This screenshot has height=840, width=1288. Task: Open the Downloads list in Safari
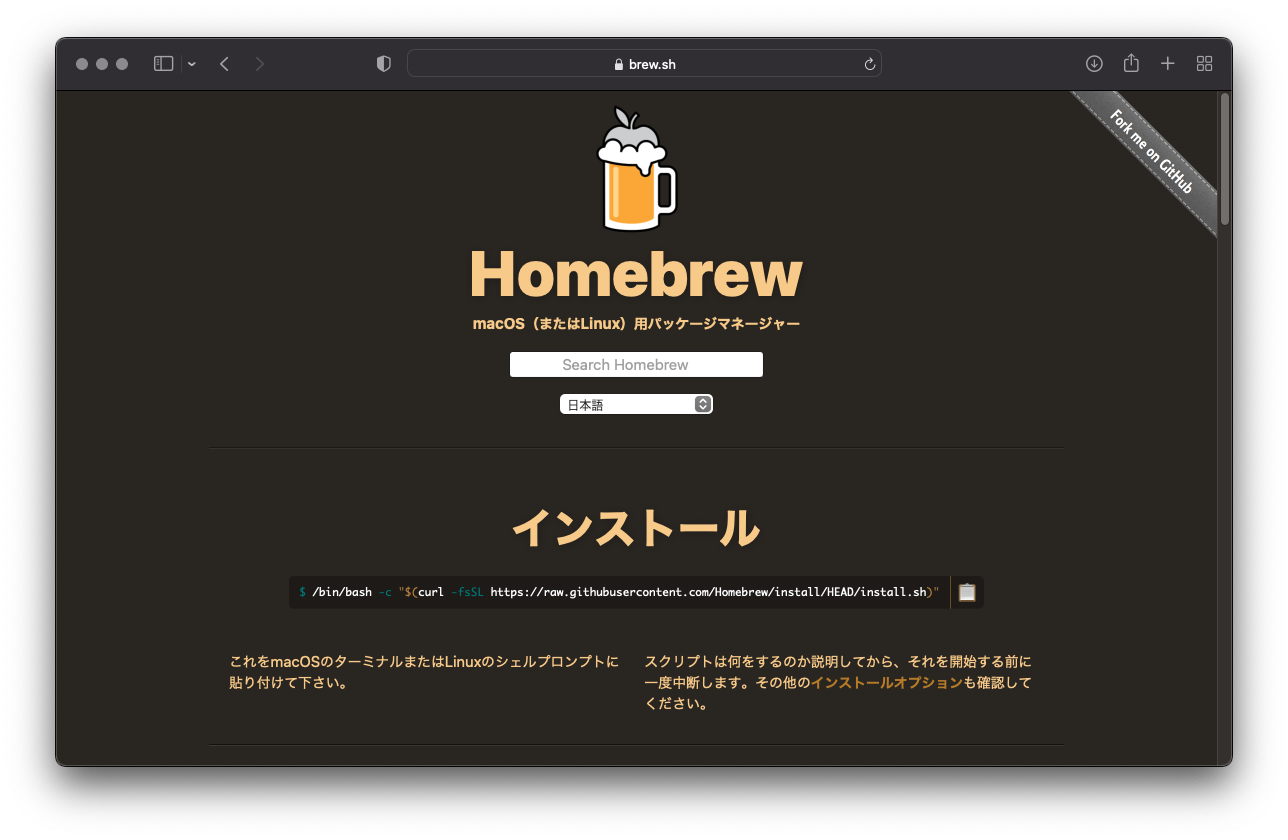click(x=1093, y=63)
